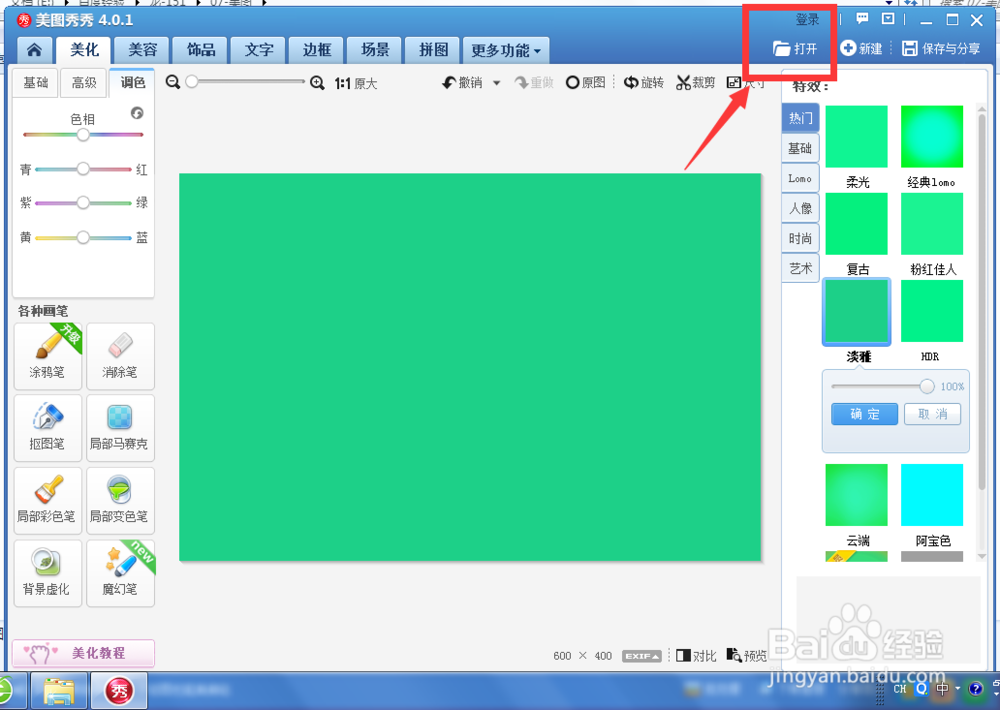Select the 美化 tab
This screenshot has width=1000, height=710.
[x=84, y=50]
